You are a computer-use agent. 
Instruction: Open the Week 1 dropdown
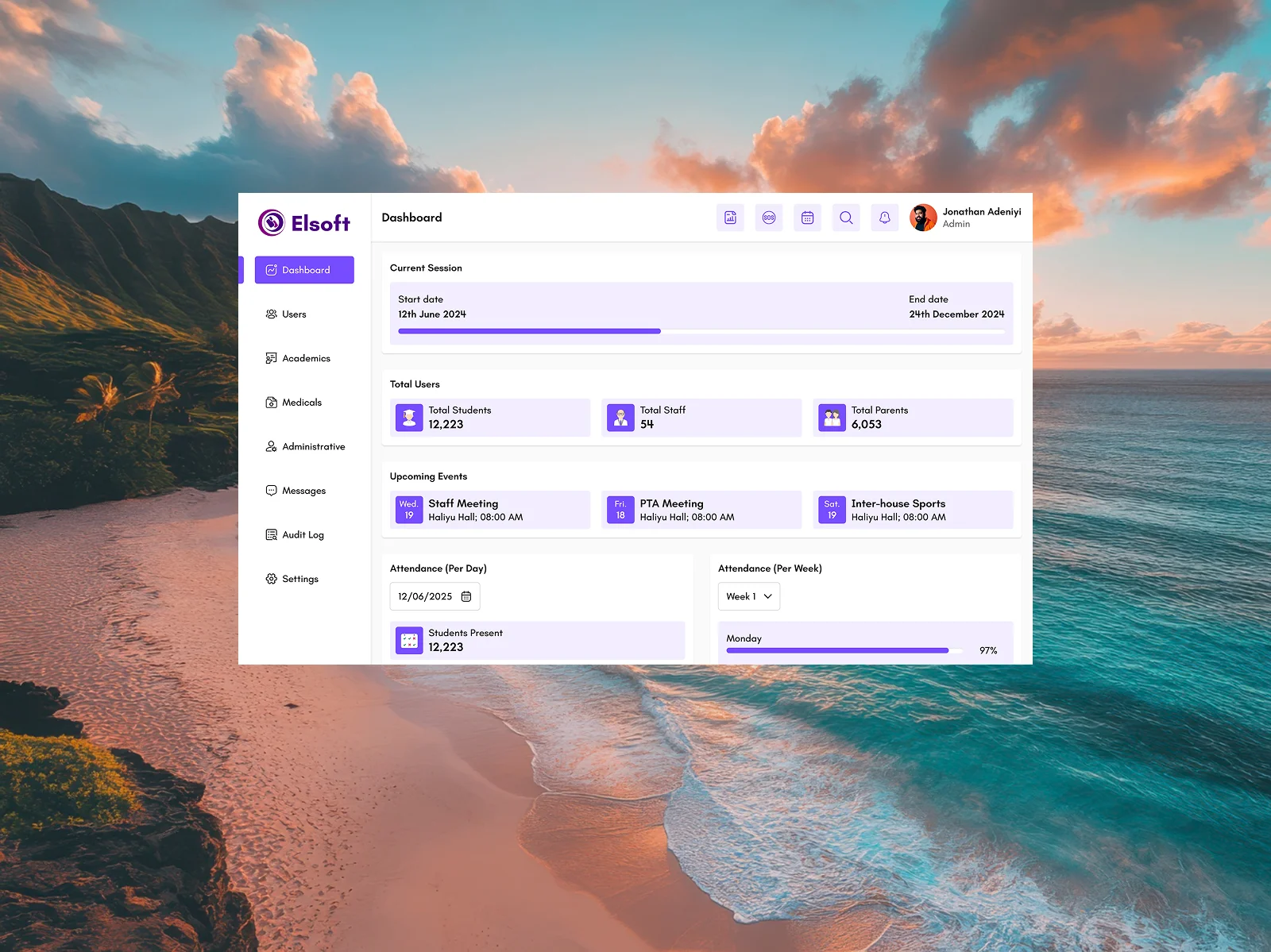click(748, 596)
